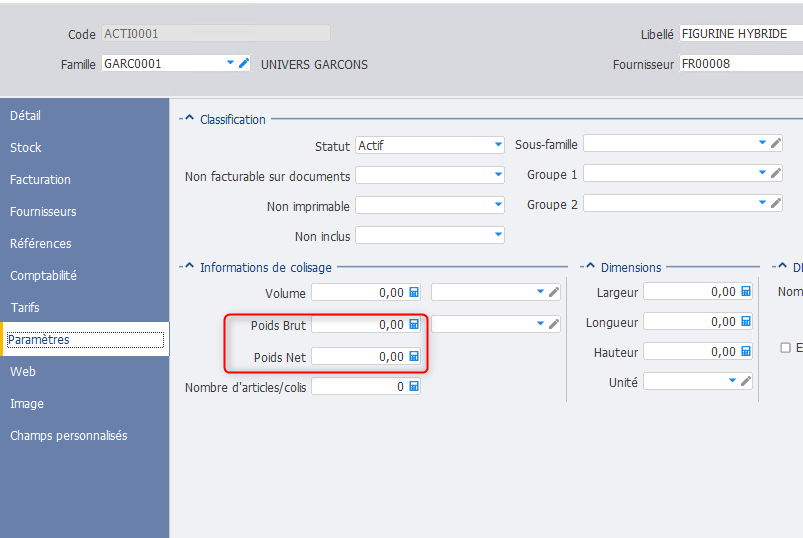Click the calculator icon in Volume field
Viewport: 803px width, 538px height.
tap(414, 292)
